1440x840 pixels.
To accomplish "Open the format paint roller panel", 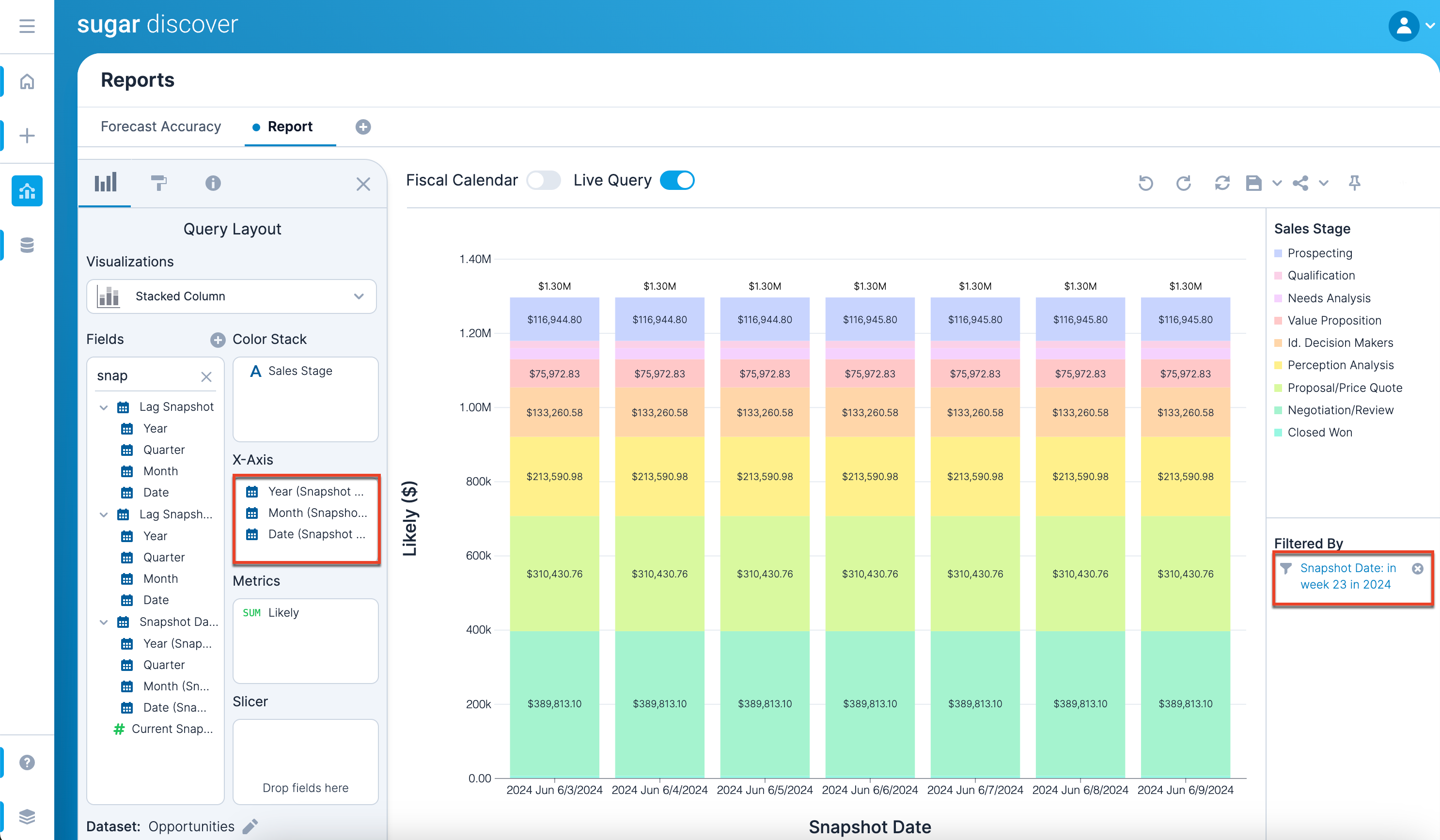I will coord(158,183).
